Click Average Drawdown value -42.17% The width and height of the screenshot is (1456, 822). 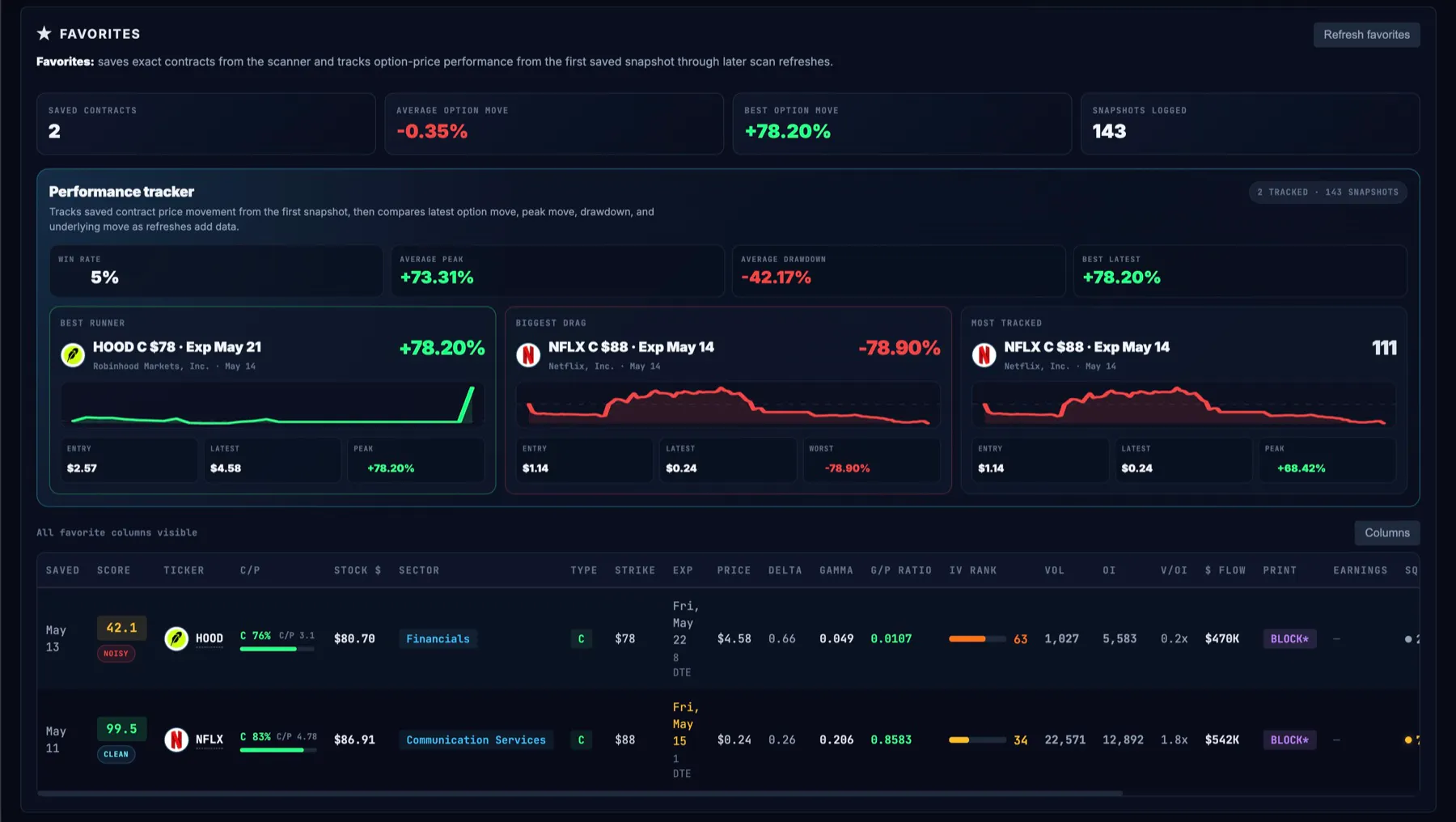pos(776,278)
